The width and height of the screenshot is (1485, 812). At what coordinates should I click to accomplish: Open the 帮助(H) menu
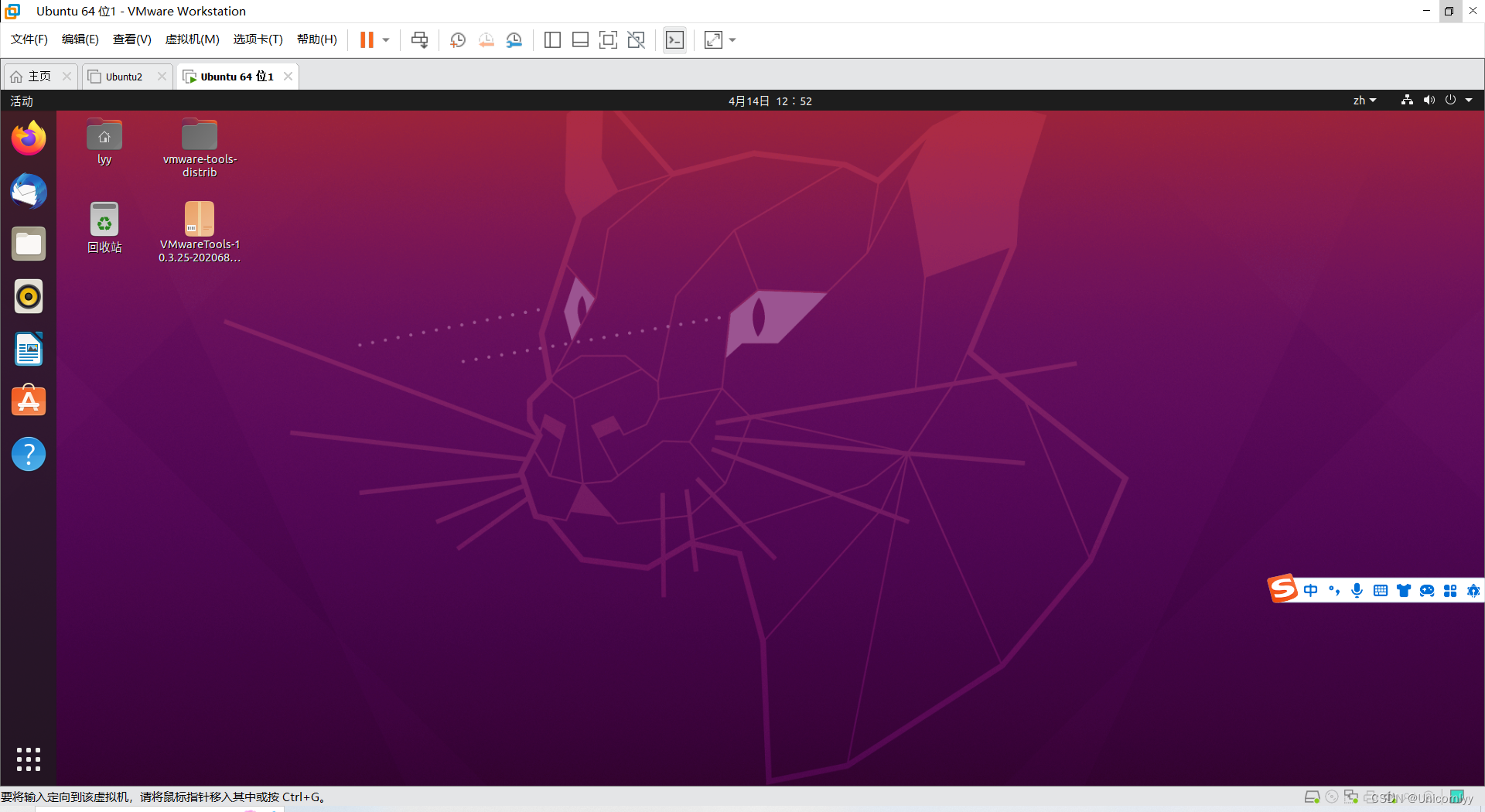click(x=317, y=39)
